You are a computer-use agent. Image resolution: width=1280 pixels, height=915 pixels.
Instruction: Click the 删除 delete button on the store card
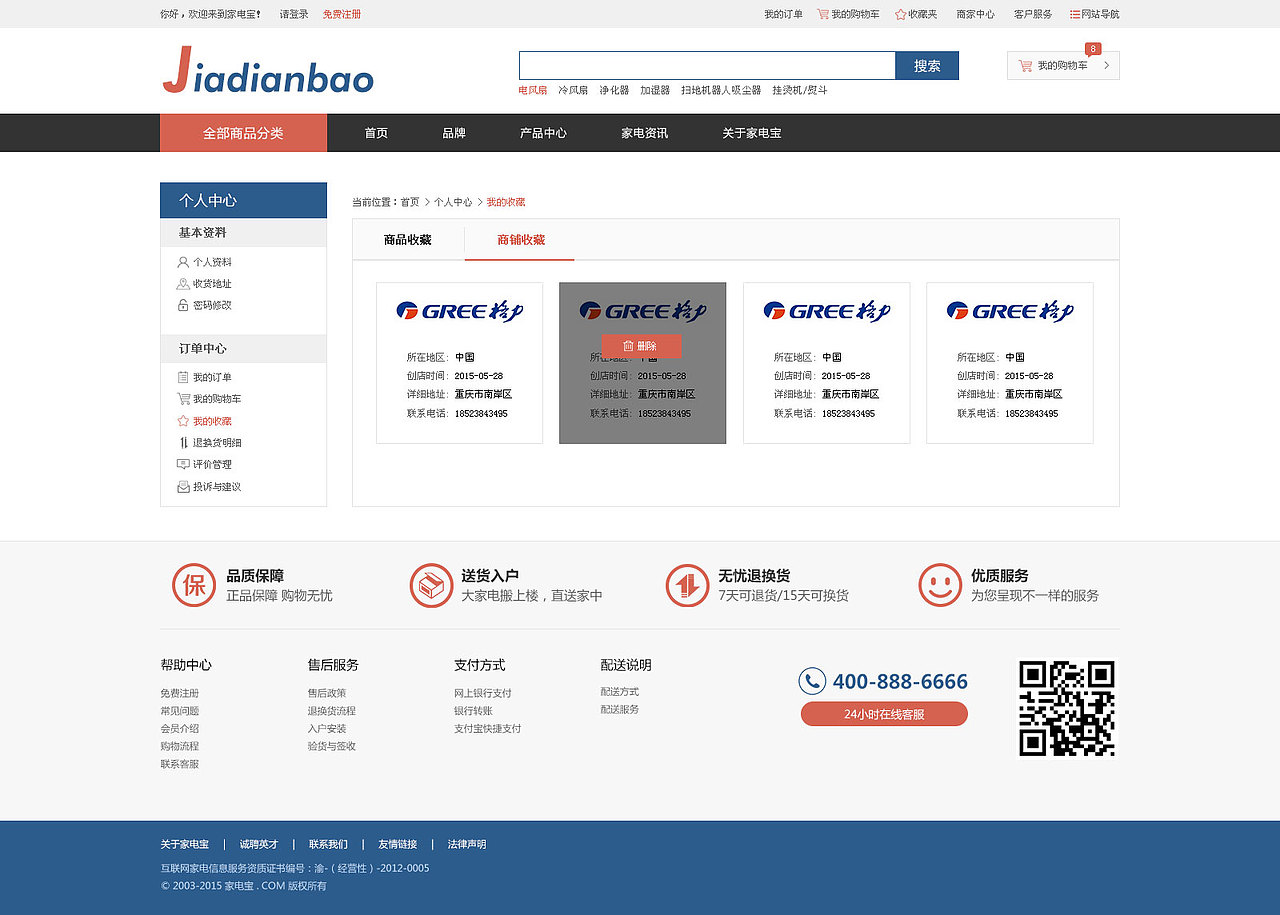(641, 346)
